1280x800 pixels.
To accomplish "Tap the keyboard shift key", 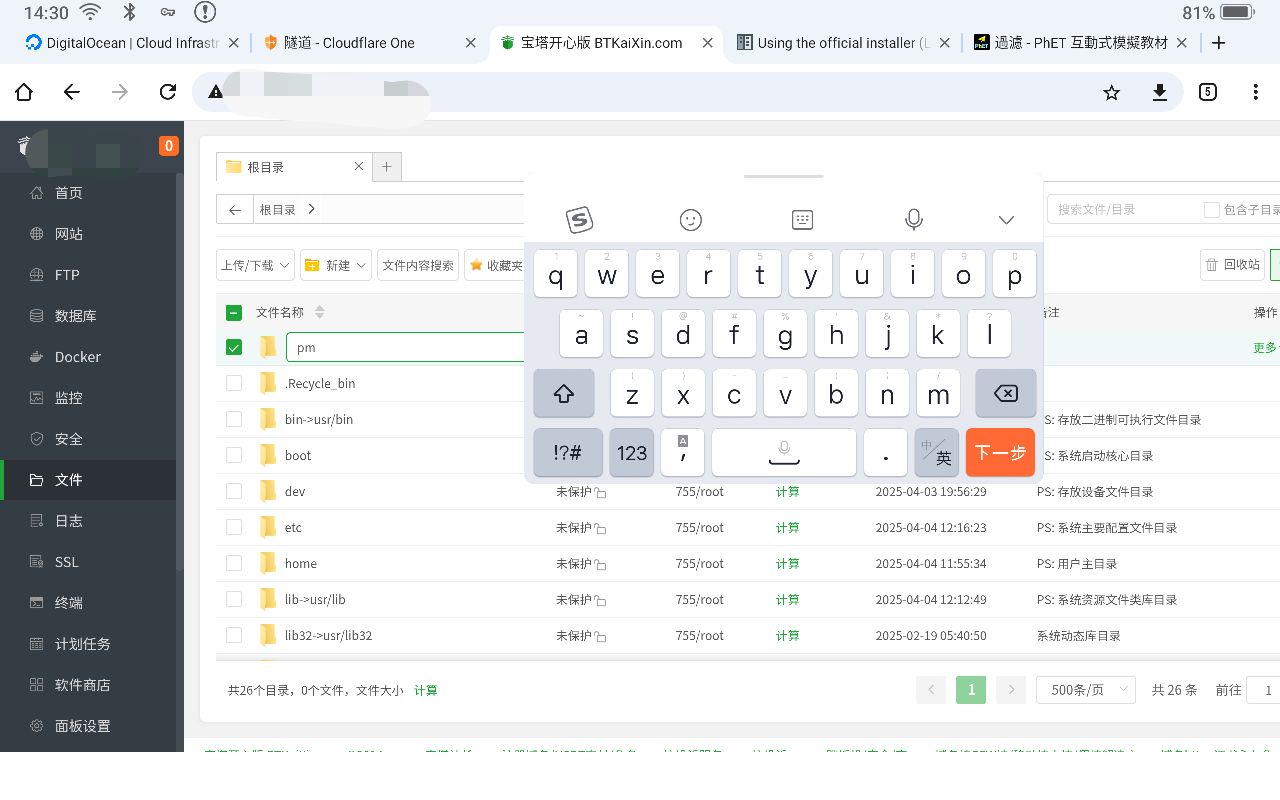I will [564, 394].
